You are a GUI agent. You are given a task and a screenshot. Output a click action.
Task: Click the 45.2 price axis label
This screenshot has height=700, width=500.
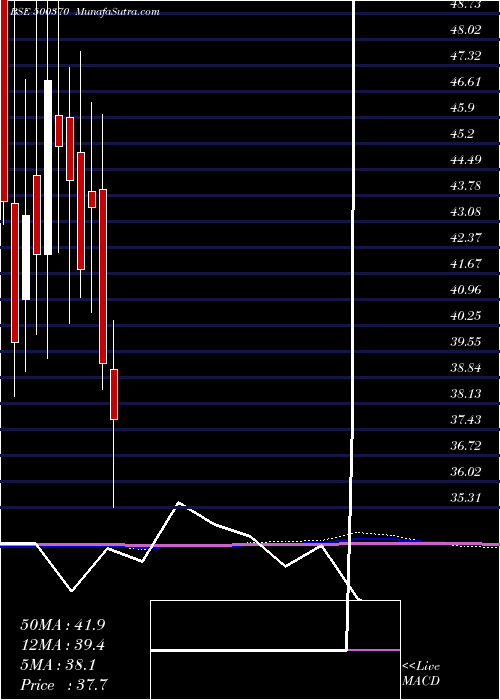(x=462, y=134)
